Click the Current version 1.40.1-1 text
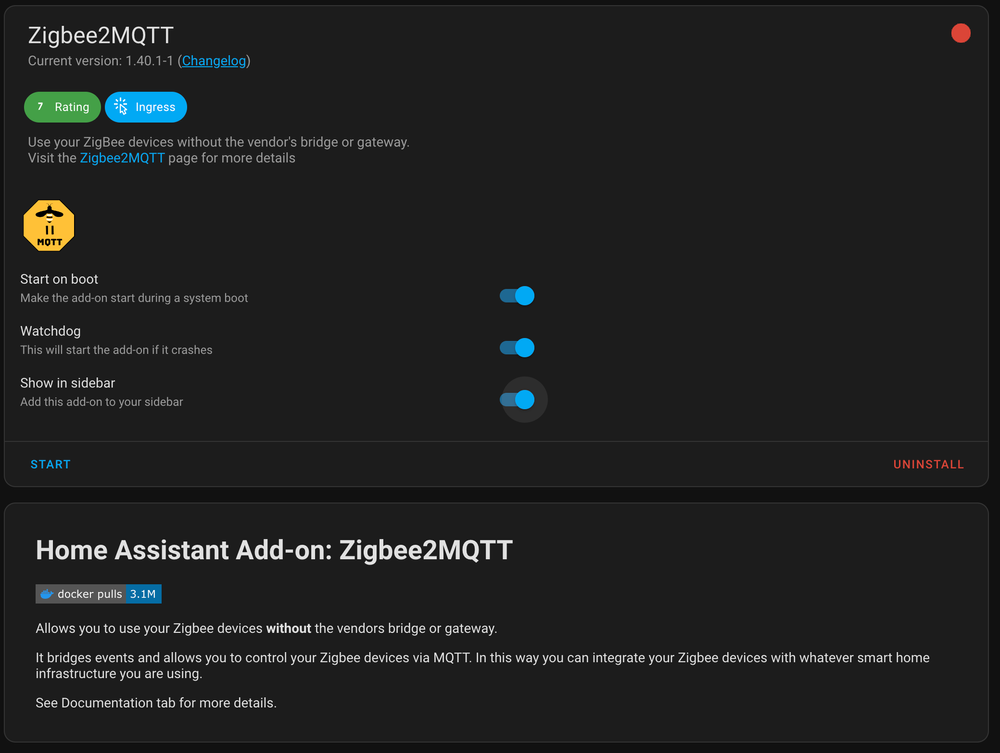This screenshot has width=1000, height=753. click(x=96, y=61)
